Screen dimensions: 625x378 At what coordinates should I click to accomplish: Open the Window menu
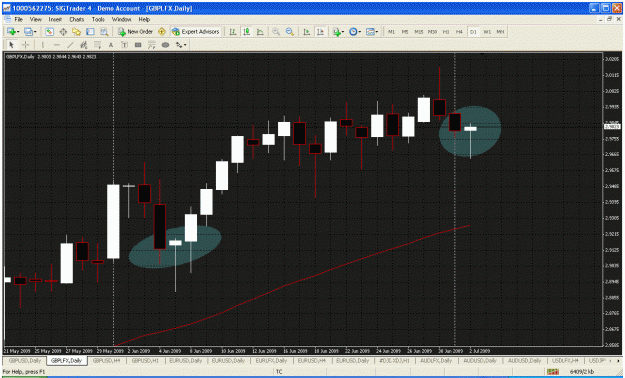tap(121, 19)
